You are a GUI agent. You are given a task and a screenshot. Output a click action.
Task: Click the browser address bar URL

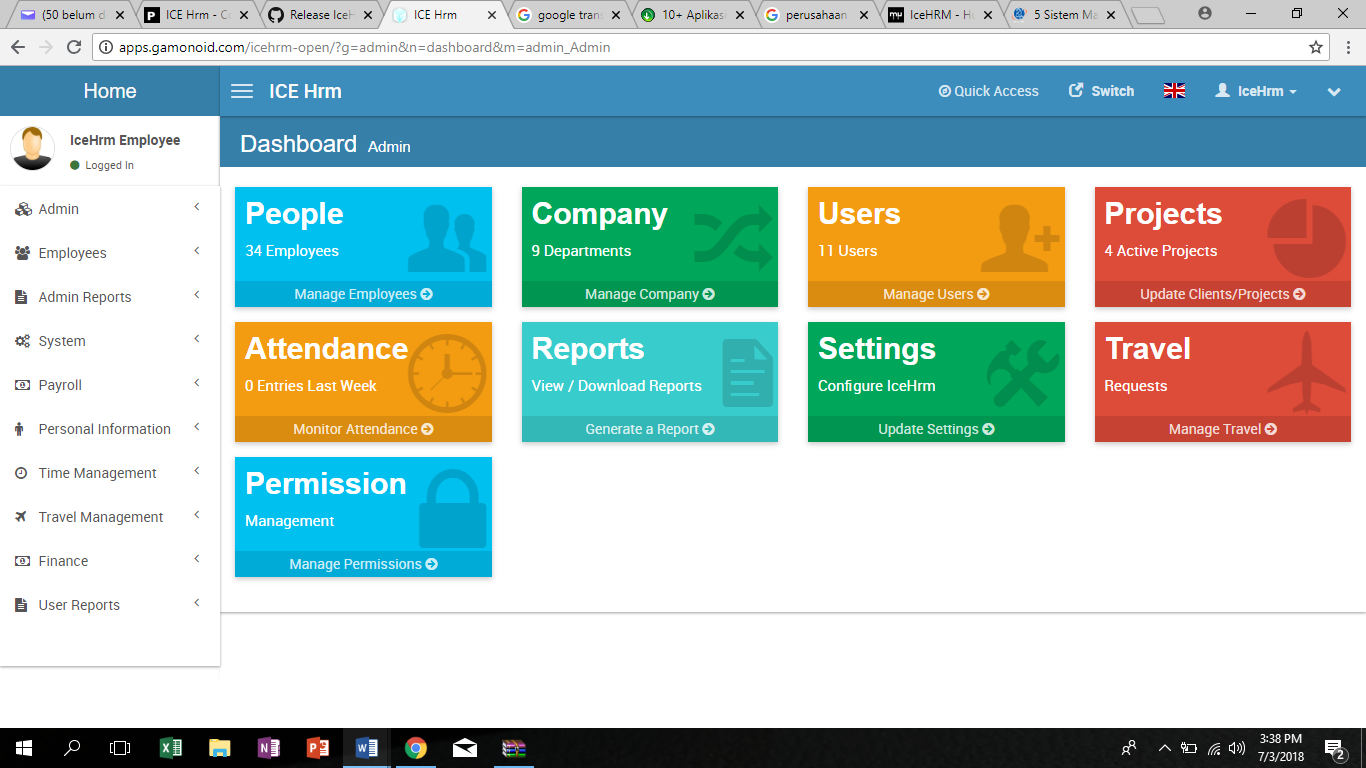pyautogui.click(x=400, y=45)
